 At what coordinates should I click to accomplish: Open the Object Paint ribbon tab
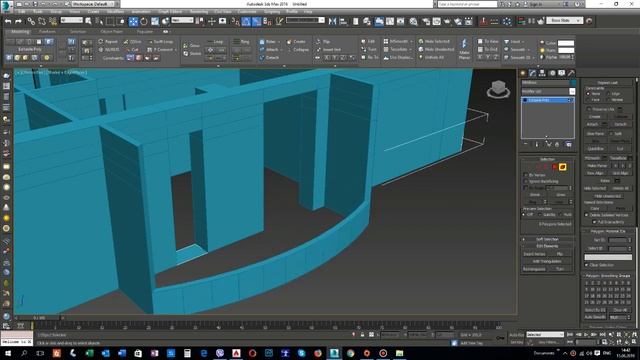(x=111, y=31)
